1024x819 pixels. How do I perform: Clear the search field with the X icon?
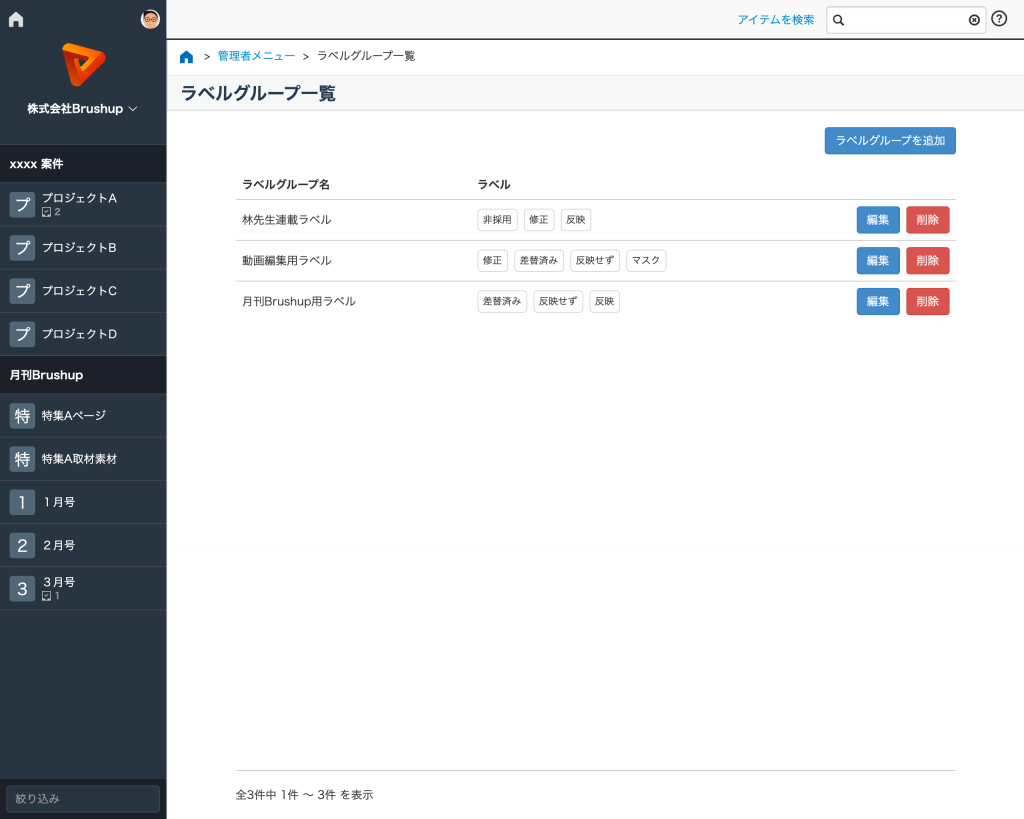pos(974,20)
